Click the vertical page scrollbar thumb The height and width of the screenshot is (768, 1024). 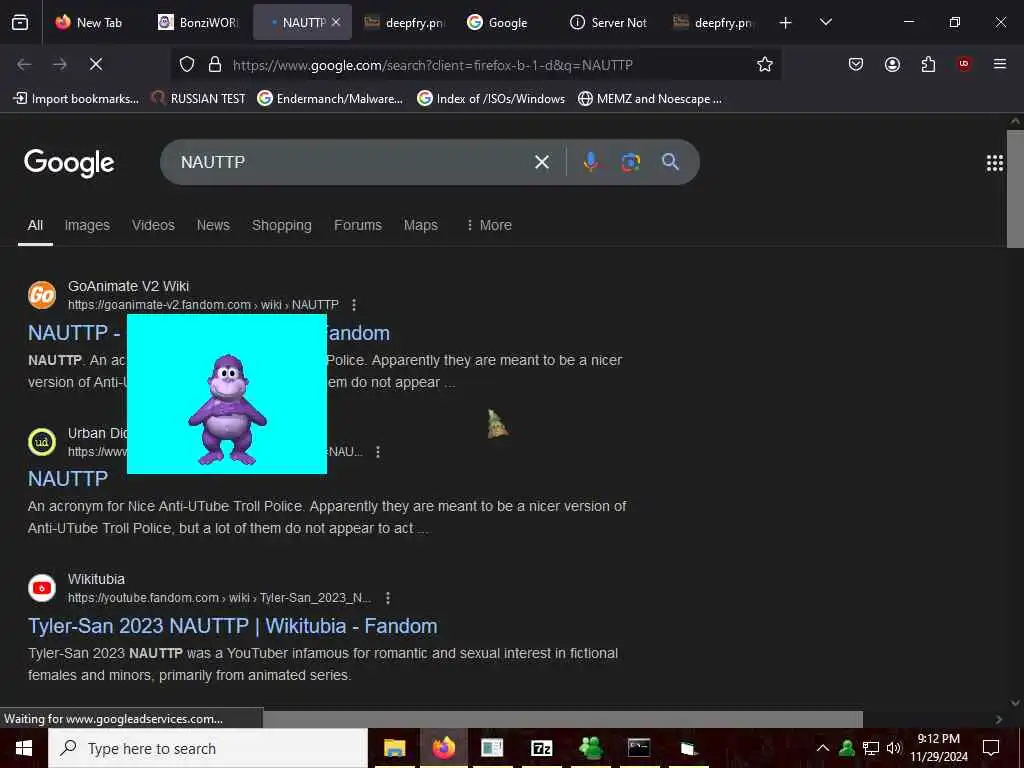[x=1015, y=189]
